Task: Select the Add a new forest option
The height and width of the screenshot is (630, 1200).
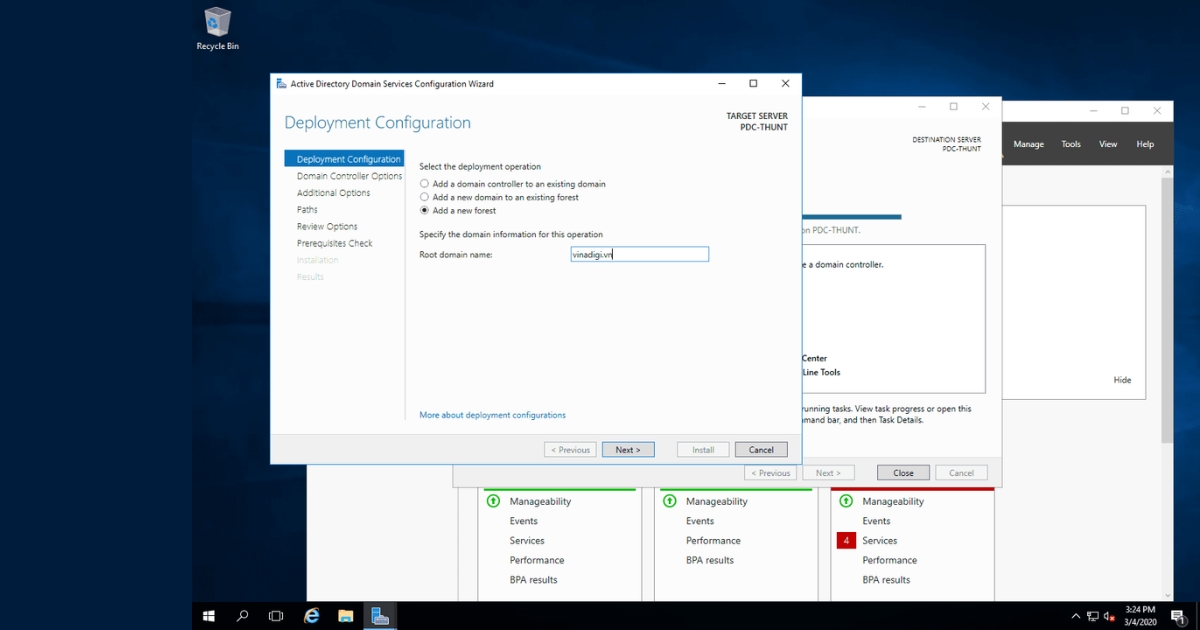Action: tap(424, 211)
